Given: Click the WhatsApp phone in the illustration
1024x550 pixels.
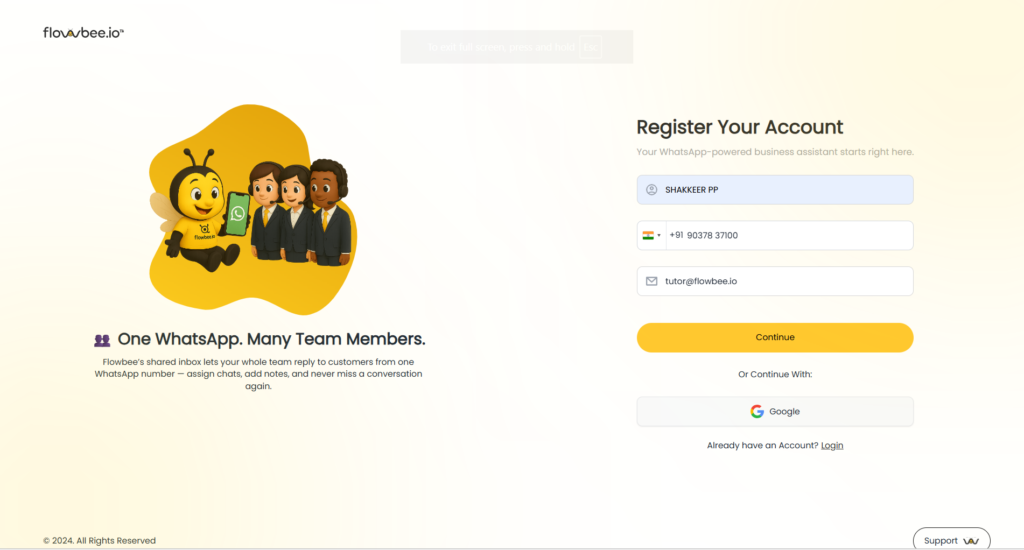Looking at the screenshot, I should (x=238, y=213).
